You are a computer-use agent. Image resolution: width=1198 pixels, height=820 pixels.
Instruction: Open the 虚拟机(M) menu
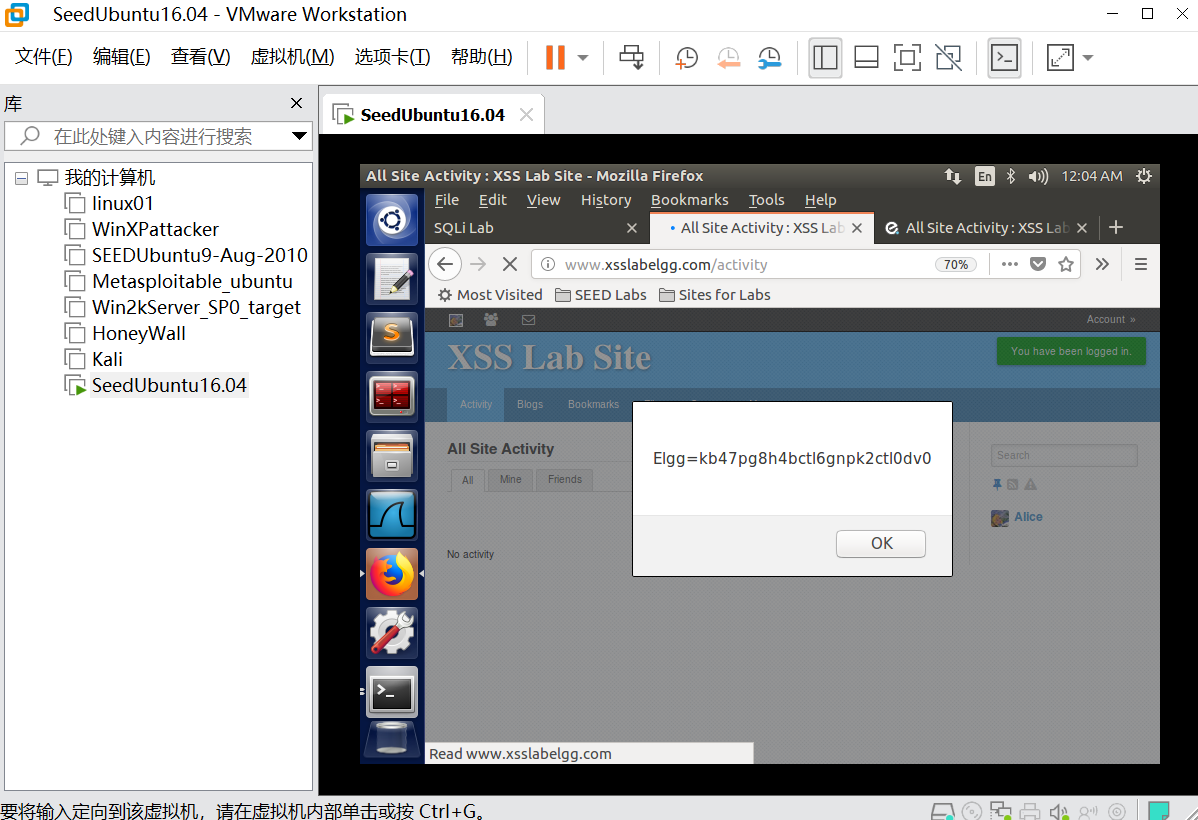pyautogui.click(x=293, y=57)
